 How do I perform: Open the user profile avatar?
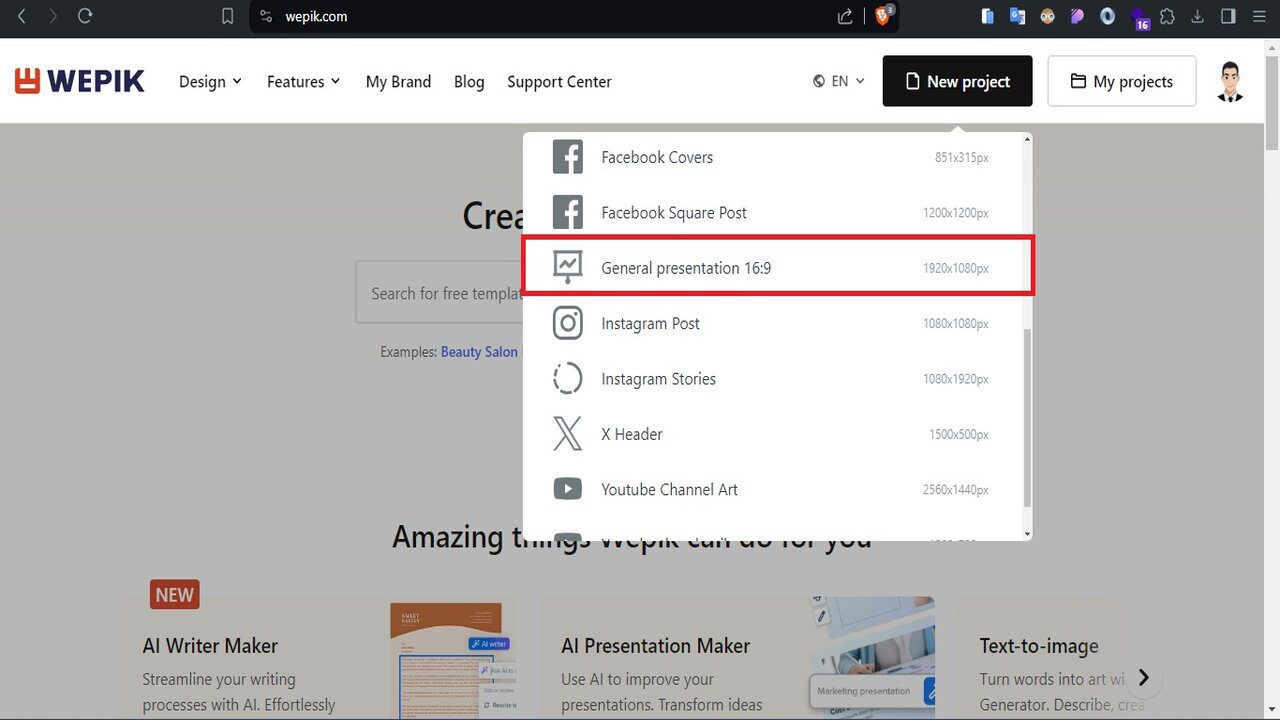tap(1231, 81)
